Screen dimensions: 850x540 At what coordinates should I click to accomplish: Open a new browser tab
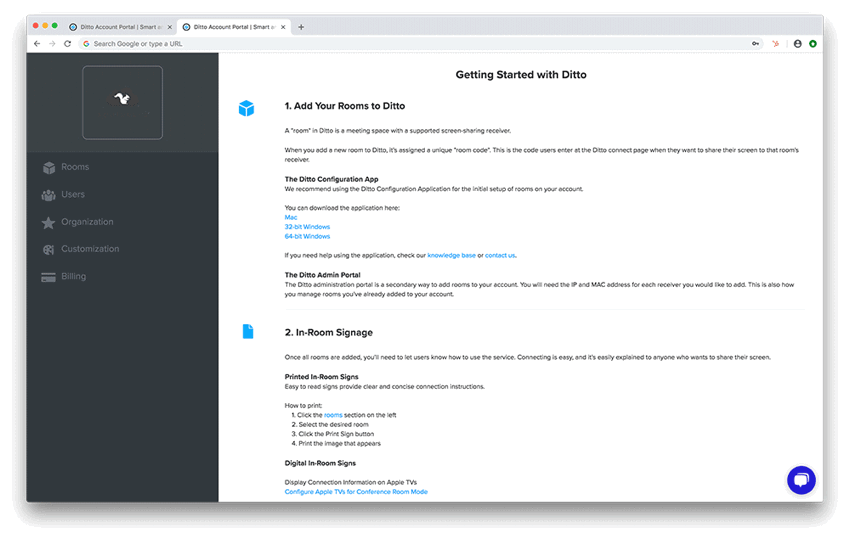point(301,27)
